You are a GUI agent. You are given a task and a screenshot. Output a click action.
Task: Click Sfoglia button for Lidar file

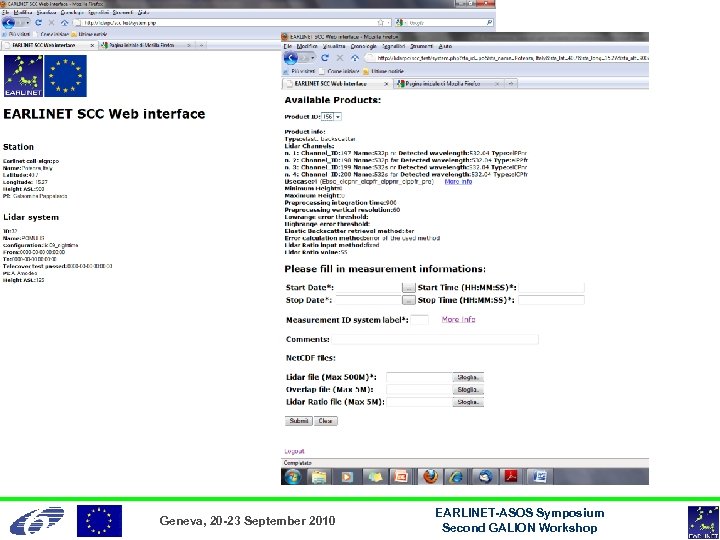point(468,377)
